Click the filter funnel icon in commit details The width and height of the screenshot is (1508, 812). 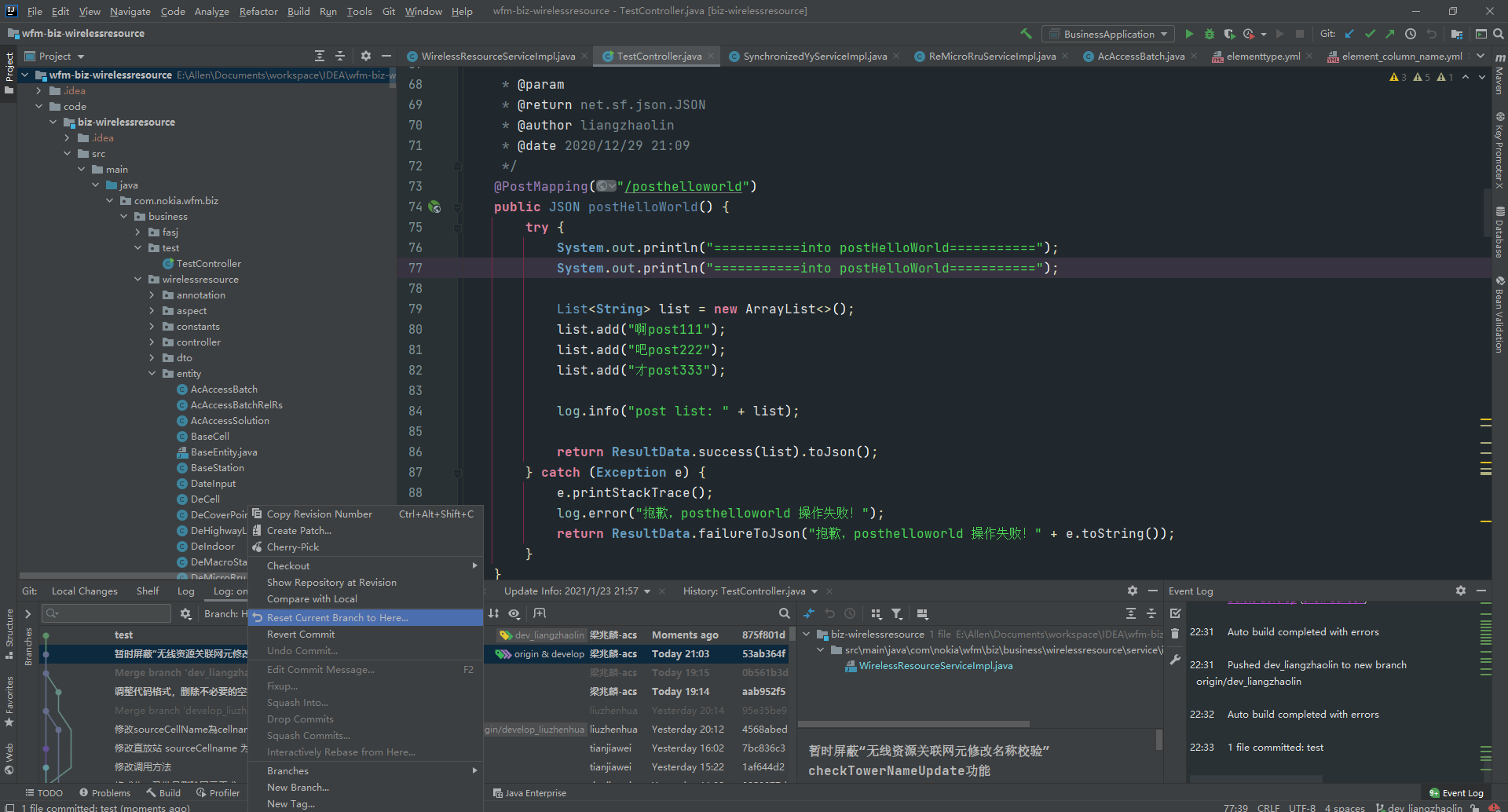tap(897, 613)
